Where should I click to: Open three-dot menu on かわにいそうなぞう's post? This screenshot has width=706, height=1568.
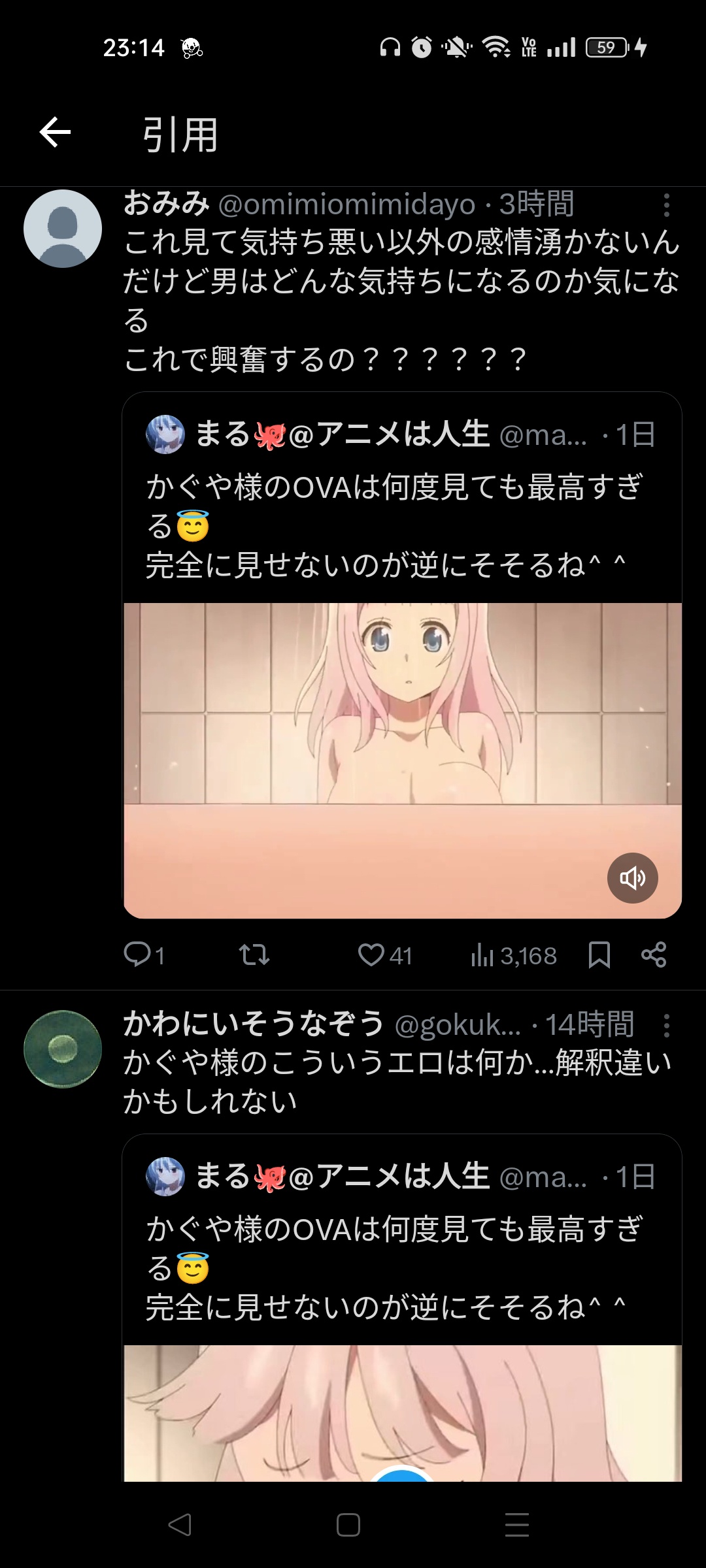pos(666,1026)
